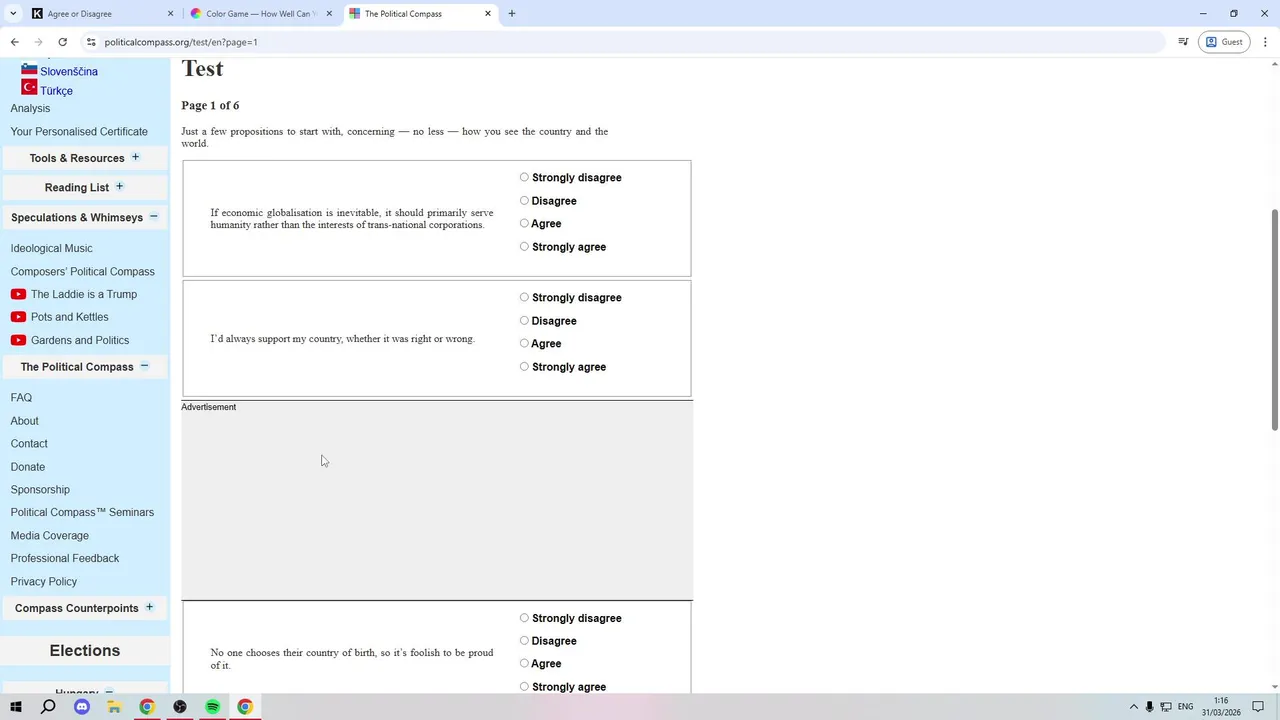
Task: Switch to the Color Game tab
Action: [261, 14]
